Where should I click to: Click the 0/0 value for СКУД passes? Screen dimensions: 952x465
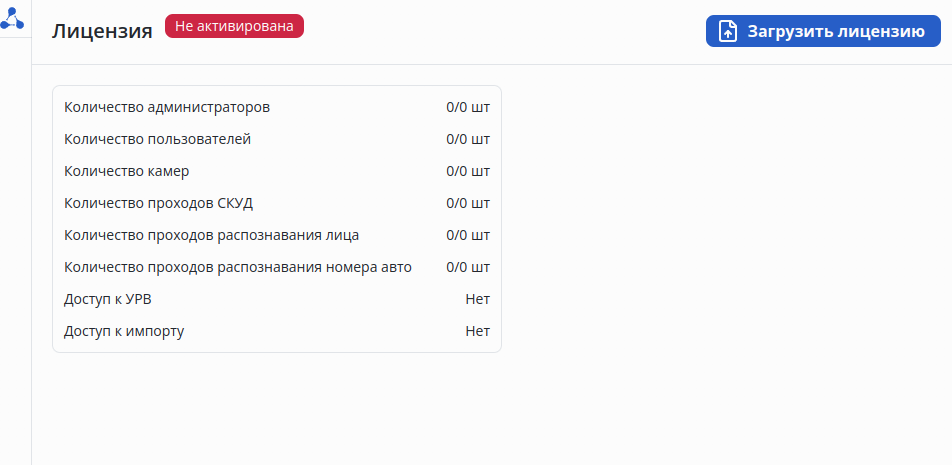pyautogui.click(x=468, y=203)
